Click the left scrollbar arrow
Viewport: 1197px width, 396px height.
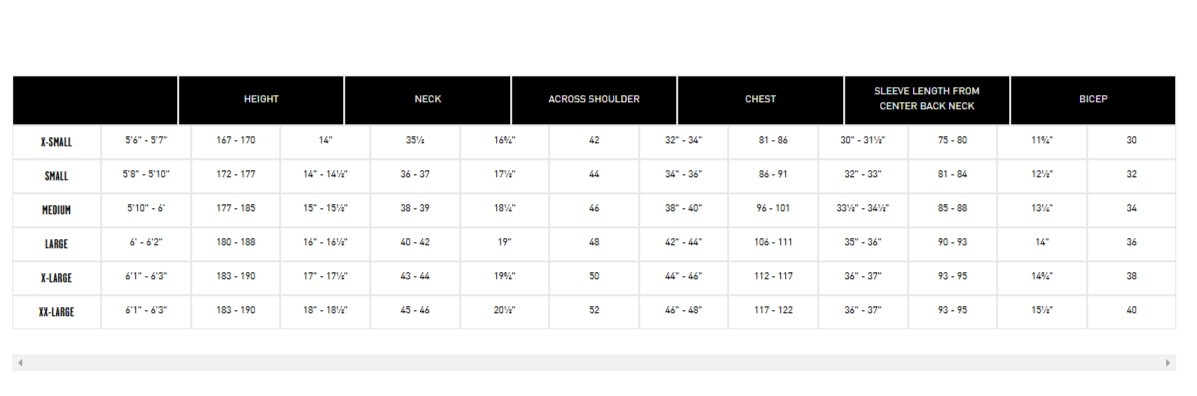coord(20,363)
